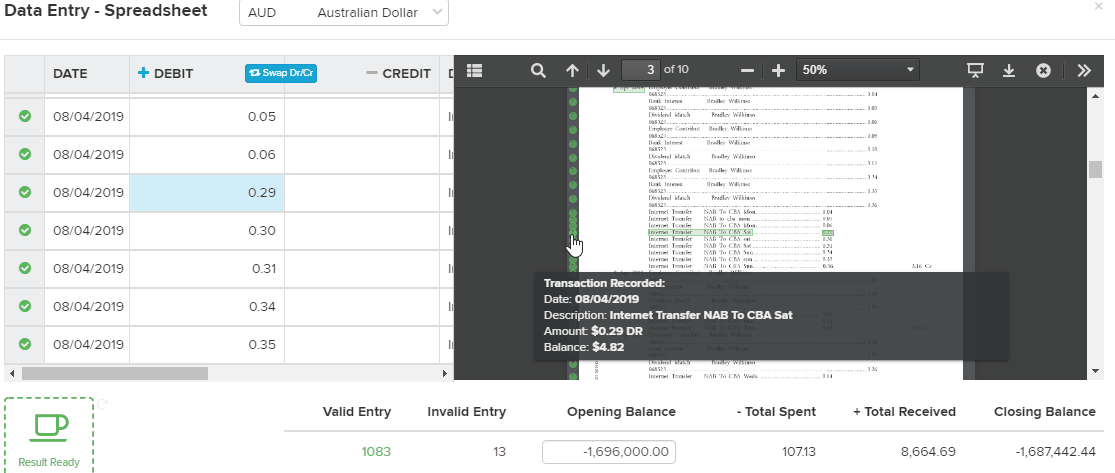Open the PDF tools double-chevron menu

(x=1084, y=70)
